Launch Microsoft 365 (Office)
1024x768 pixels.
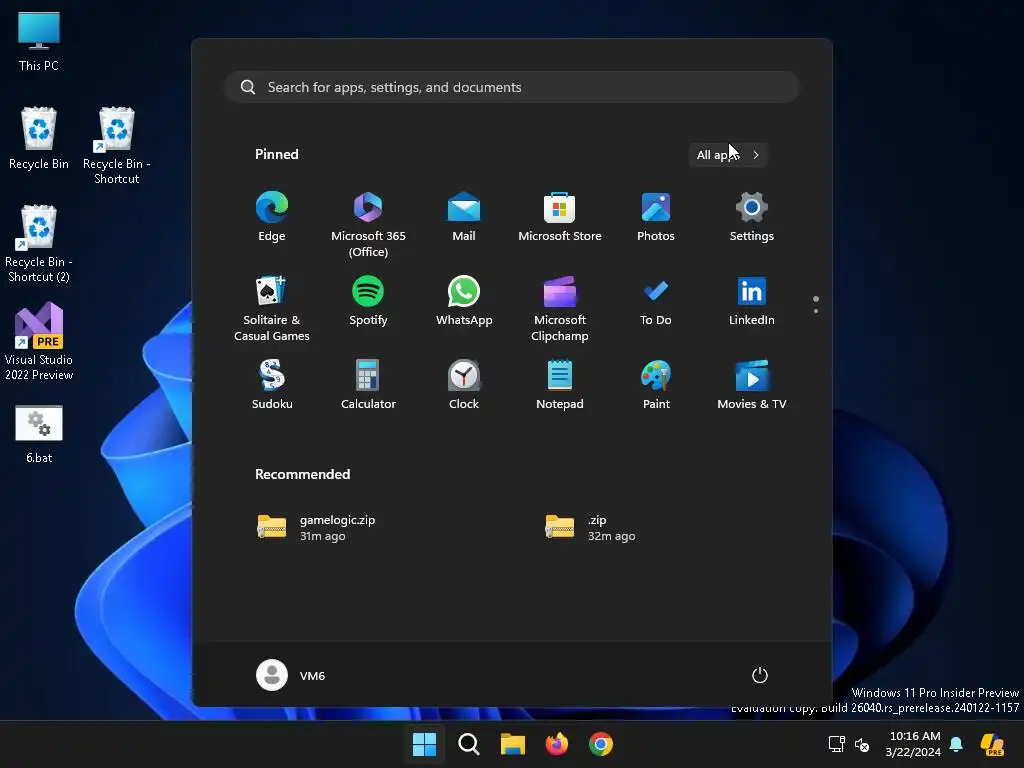click(x=368, y=224)
